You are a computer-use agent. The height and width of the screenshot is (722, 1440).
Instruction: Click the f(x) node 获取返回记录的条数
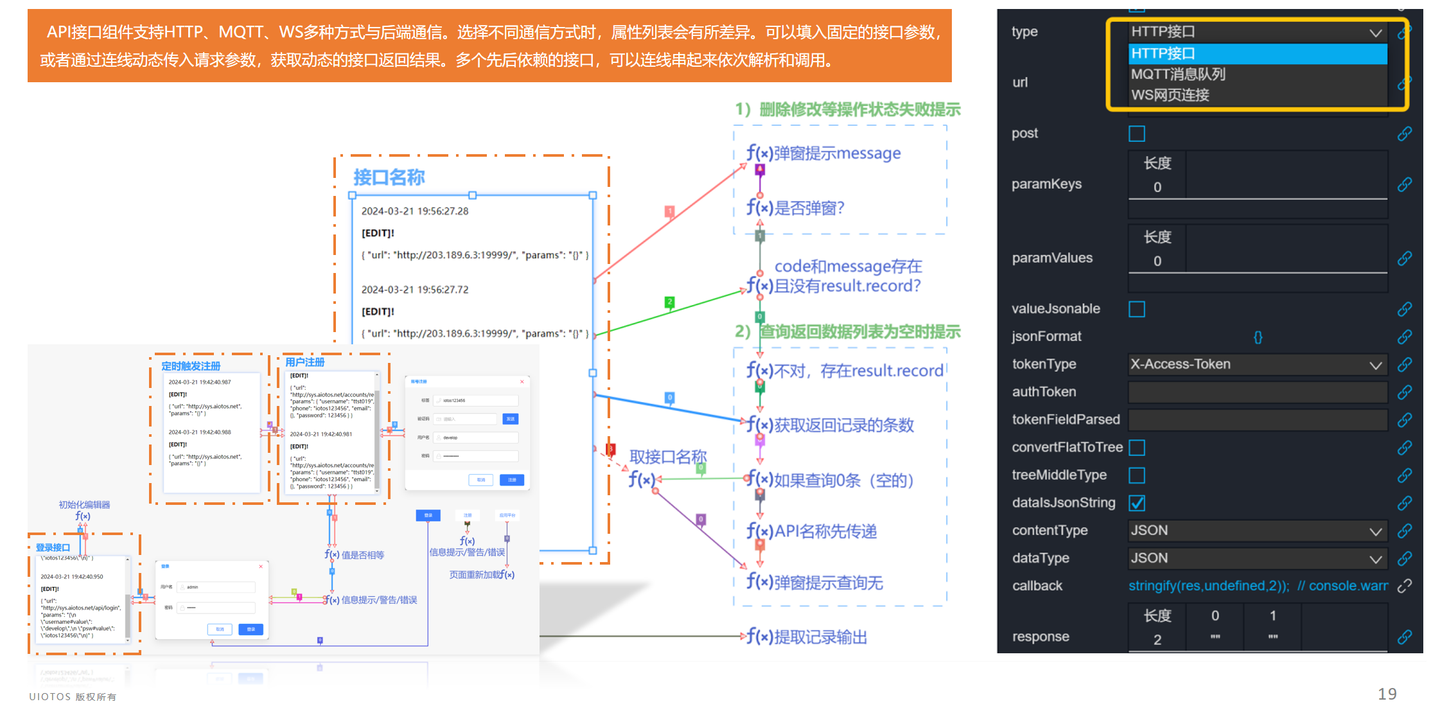click(x=830, y=424)
